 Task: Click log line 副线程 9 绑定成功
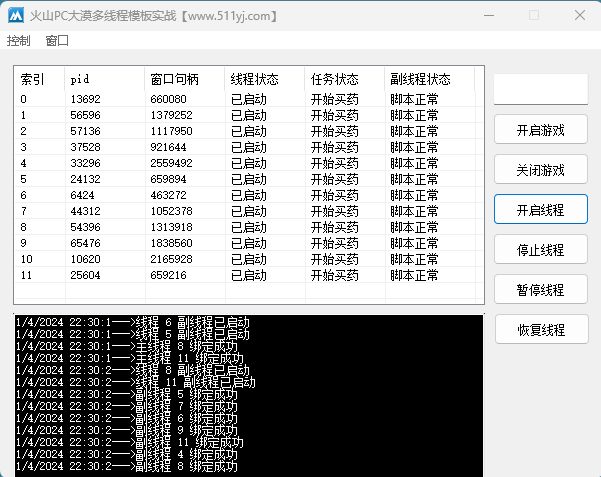[127, 430]
